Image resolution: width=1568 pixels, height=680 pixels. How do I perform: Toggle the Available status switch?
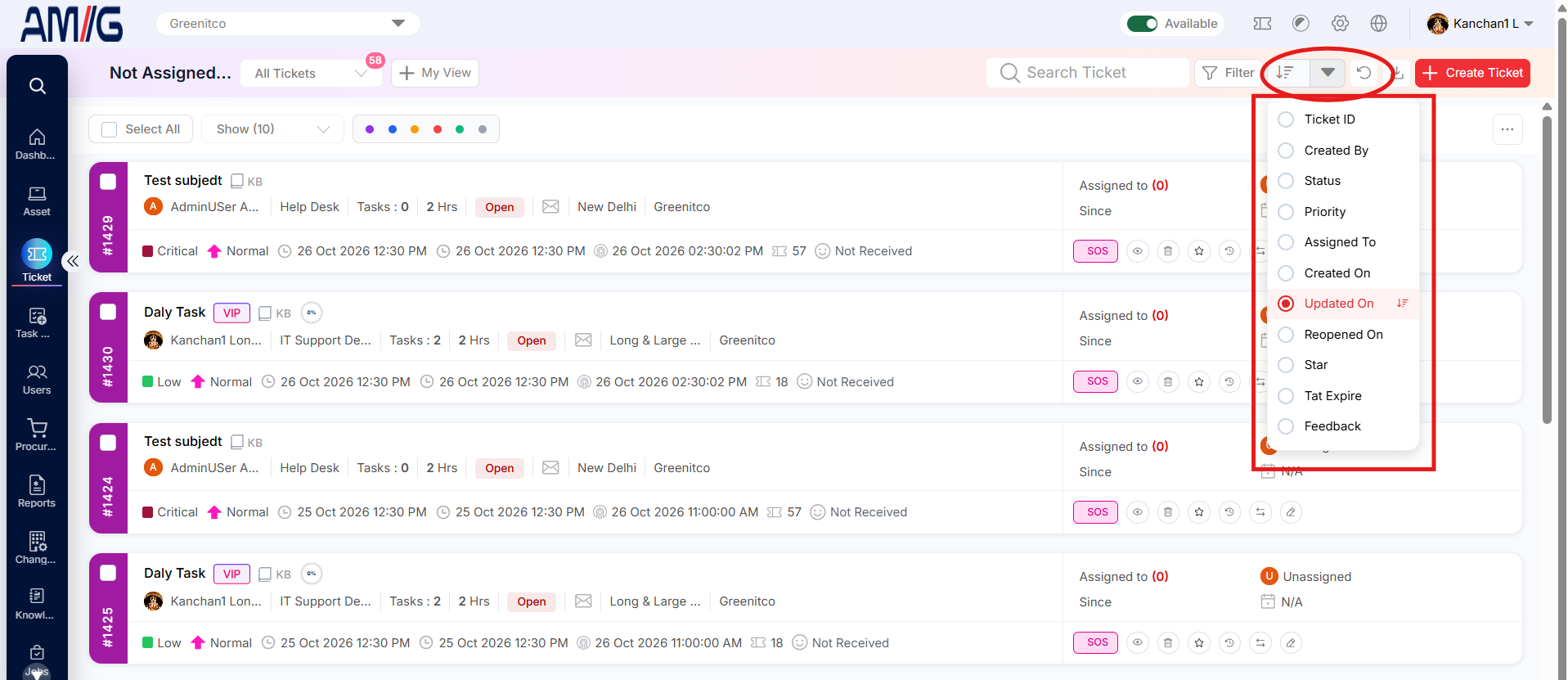click(x=1142, y=24)
